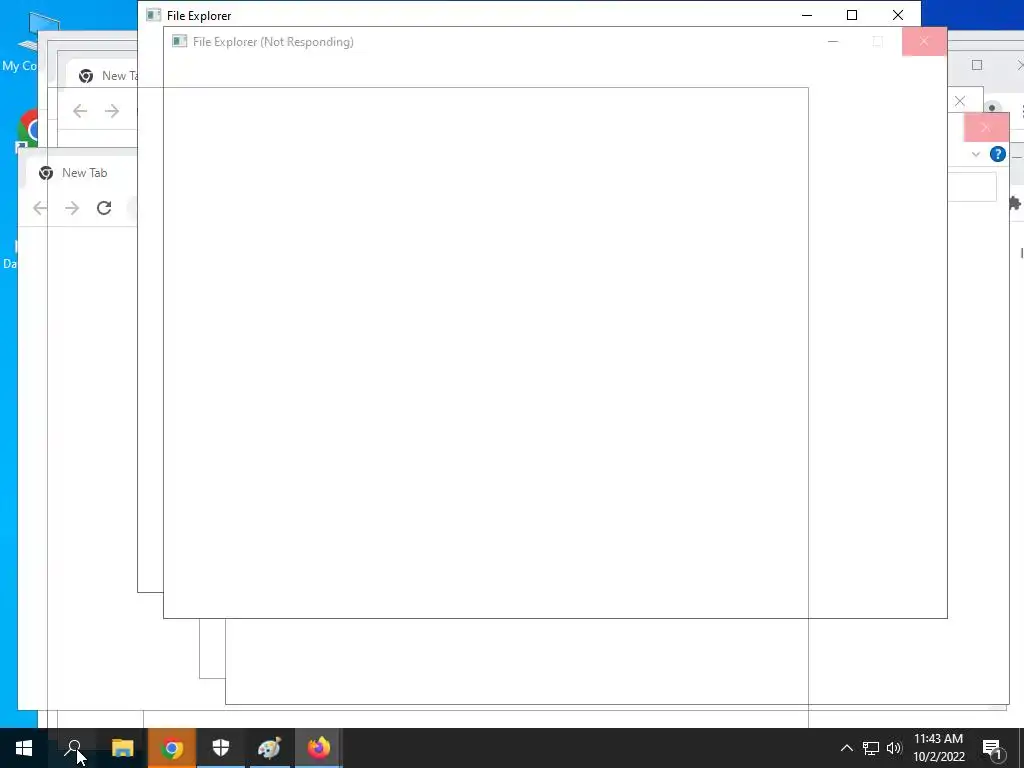
Task: Open taskbar search magnifier
Action: [73, 748]
